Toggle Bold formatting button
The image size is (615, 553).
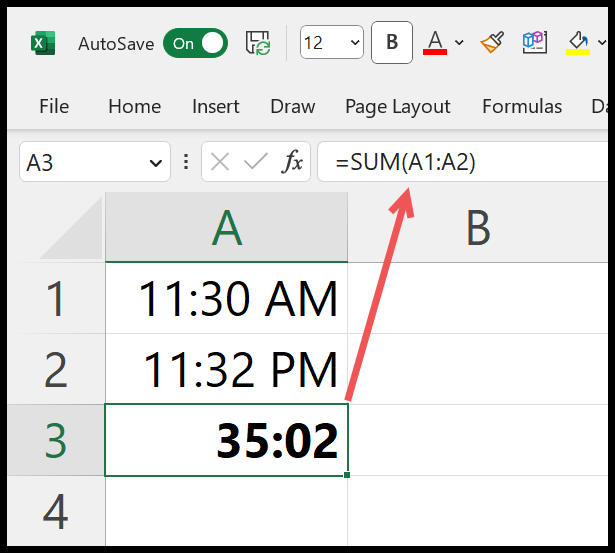tap(392, 42)
